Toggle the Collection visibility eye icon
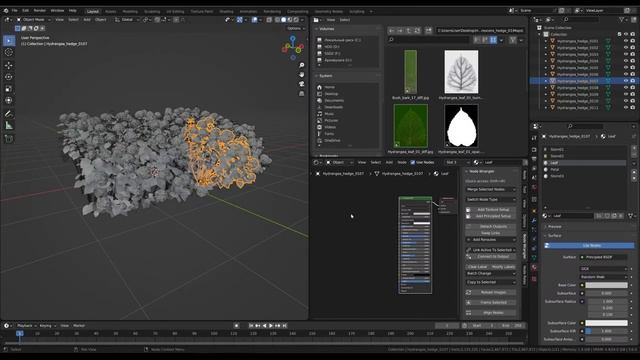The width and height of the screenshot is (640, 360). [x=626, y=34]
